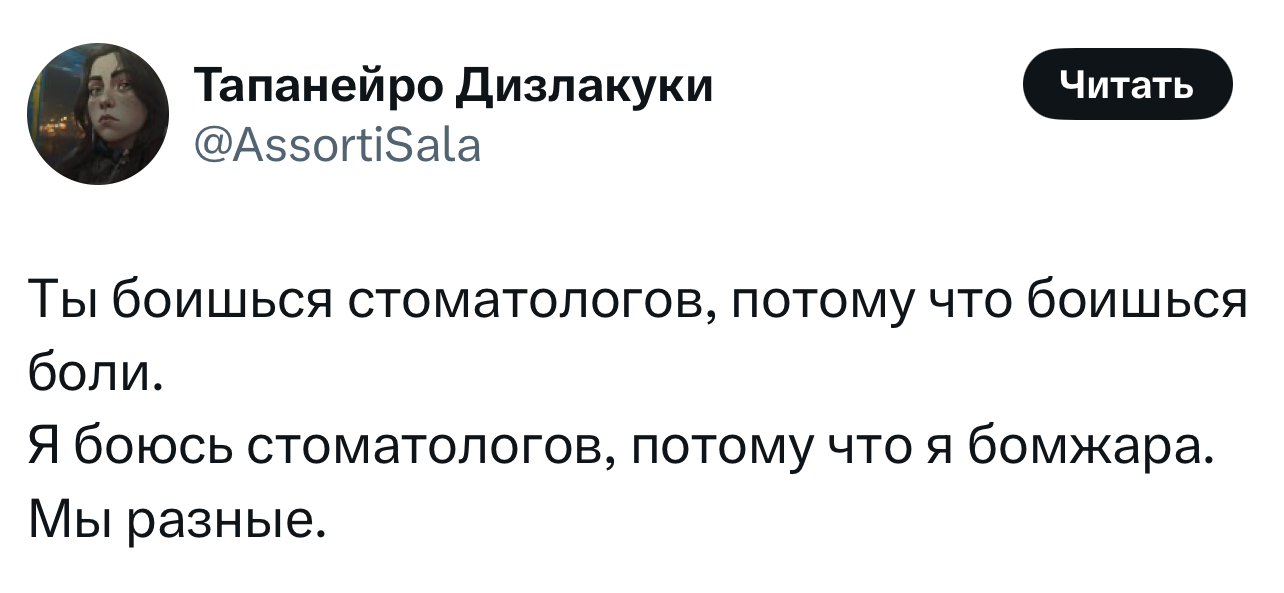Click the letter Я starting the third line
This screenshot has height=593, width=1284.
(46, 441)
